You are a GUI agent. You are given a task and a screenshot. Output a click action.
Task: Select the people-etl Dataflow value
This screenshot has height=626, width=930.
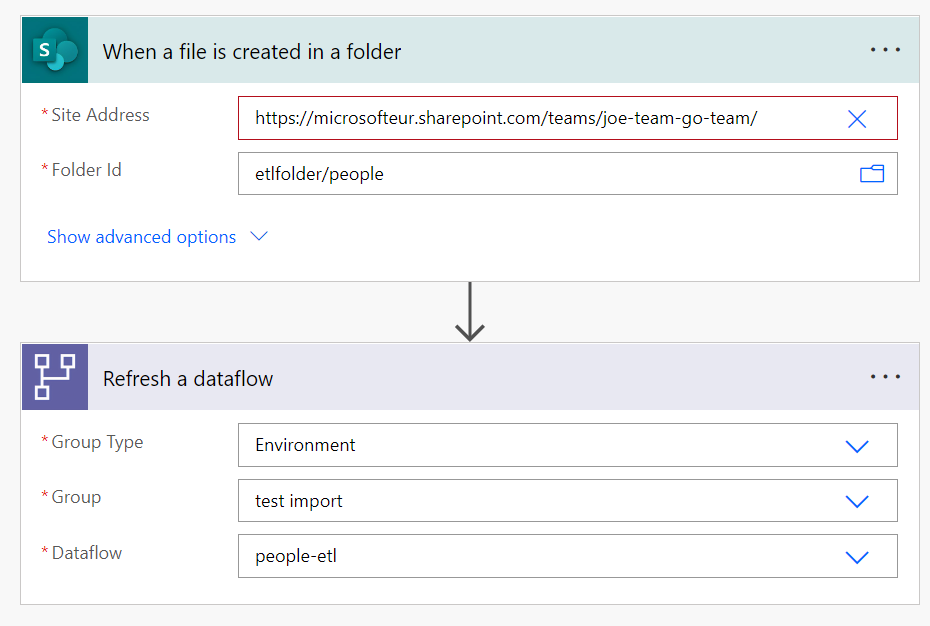296,556
